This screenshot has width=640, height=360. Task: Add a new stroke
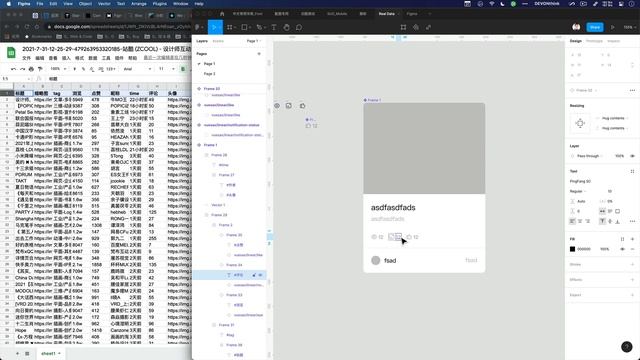632,264
